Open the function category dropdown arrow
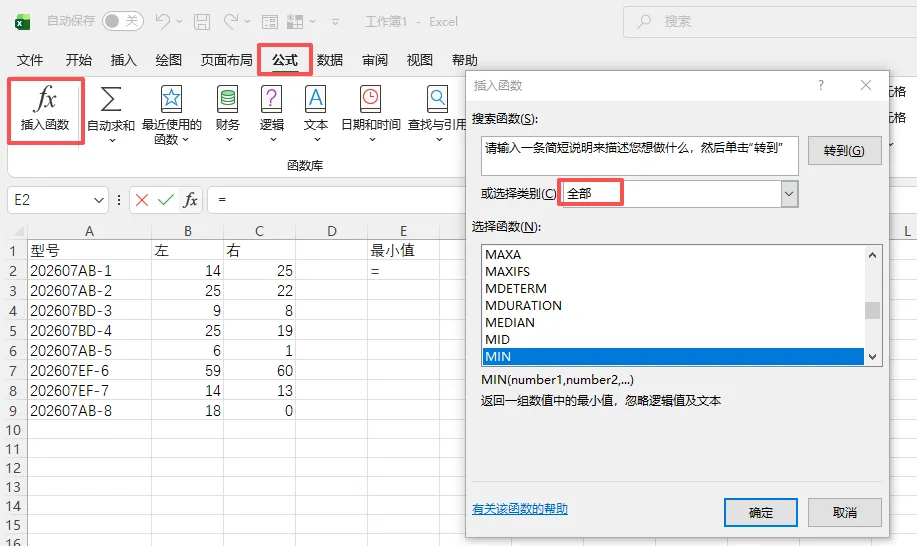 pyautogui.click(x=789, y=193)
